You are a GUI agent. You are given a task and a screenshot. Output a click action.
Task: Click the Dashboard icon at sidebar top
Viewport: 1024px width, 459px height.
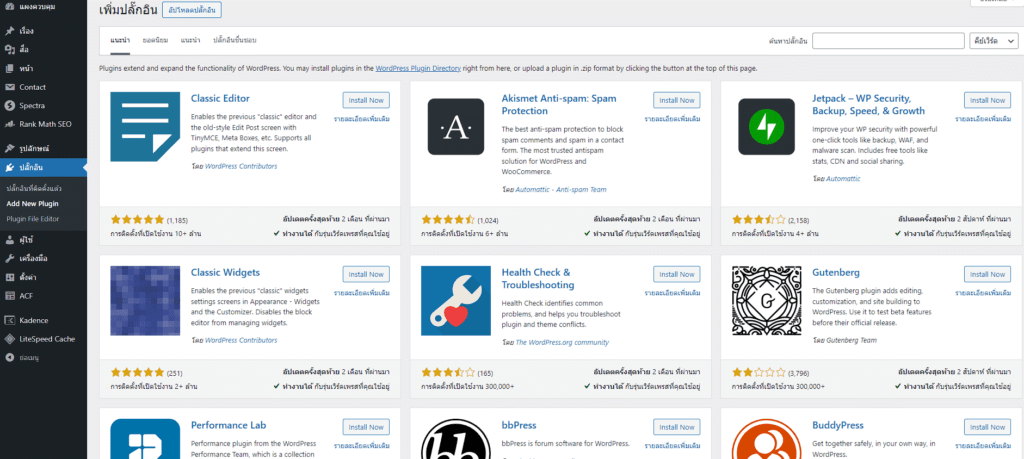tap(9, 6)
